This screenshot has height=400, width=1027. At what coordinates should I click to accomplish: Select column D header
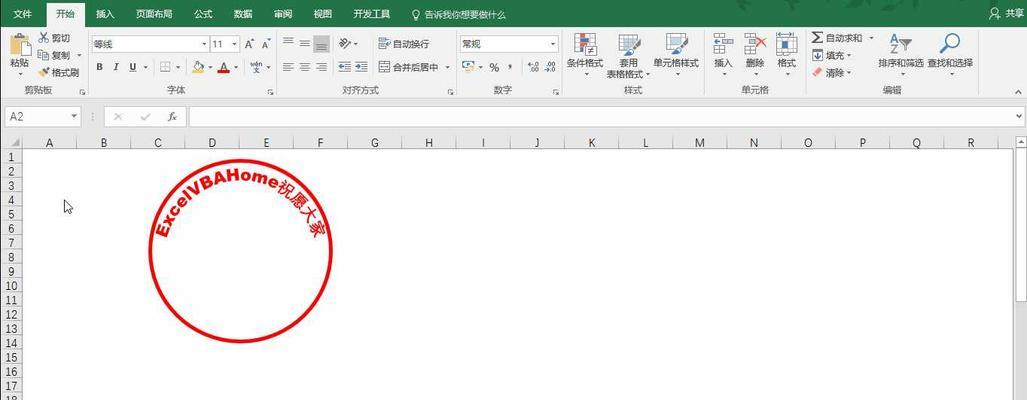[x=212, y=143]
